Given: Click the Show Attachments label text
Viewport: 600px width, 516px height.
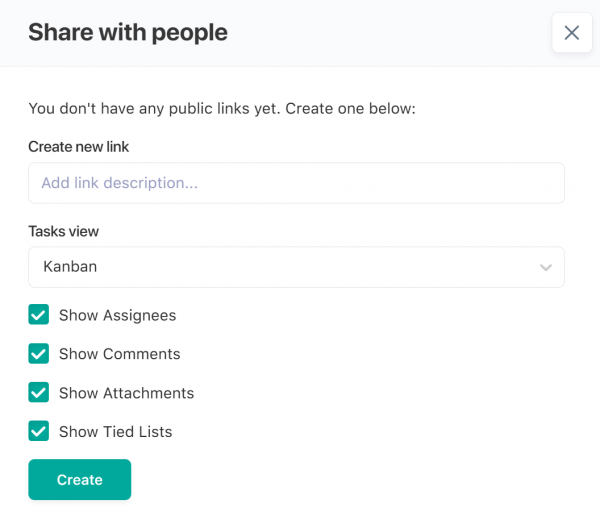Looking at the screenshot, I should pos(126,393).
